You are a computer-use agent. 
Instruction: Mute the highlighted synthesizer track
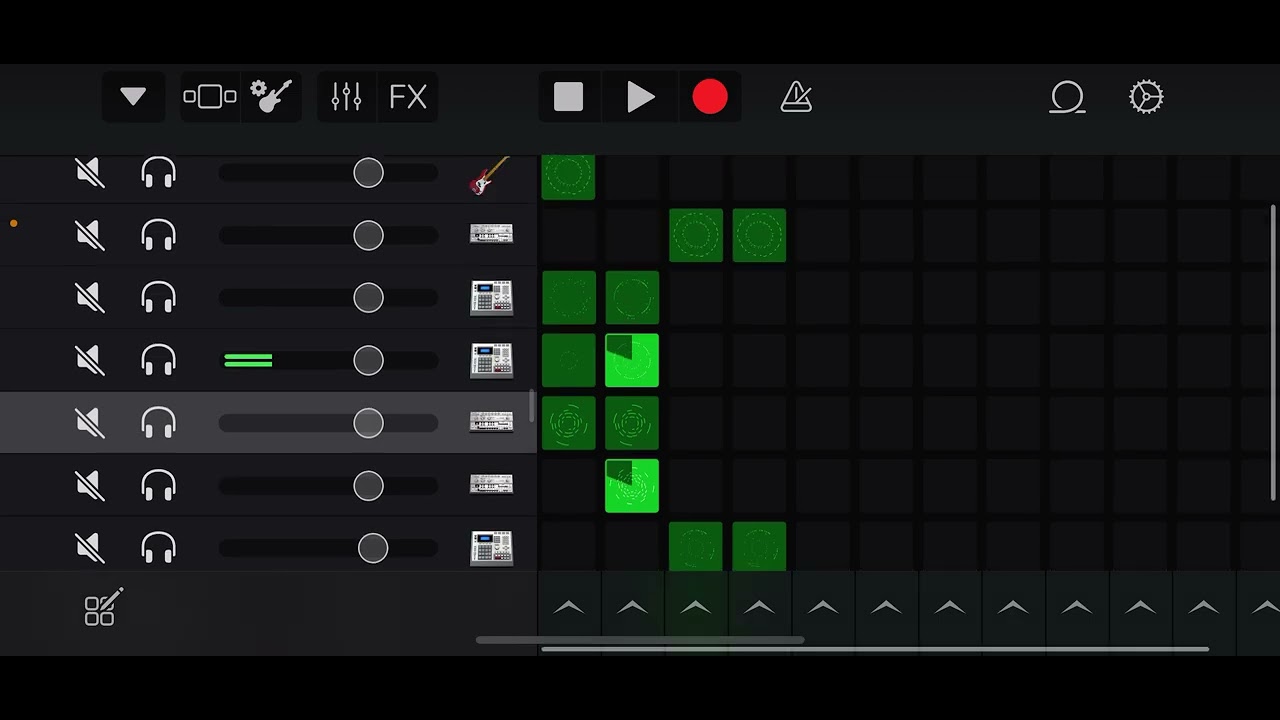[x=90, y=423]
